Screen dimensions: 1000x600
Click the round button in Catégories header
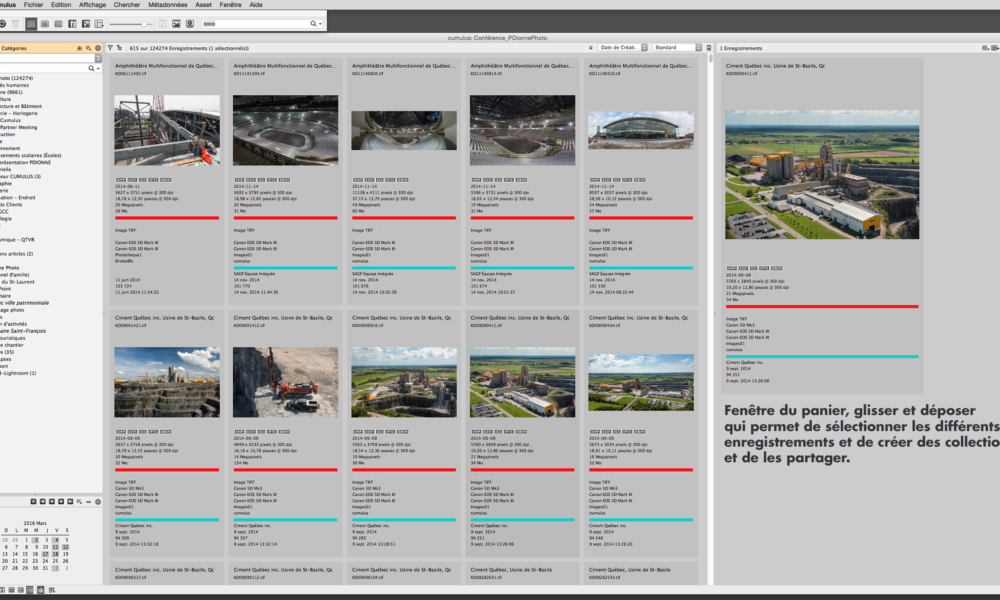coord(98,48)
